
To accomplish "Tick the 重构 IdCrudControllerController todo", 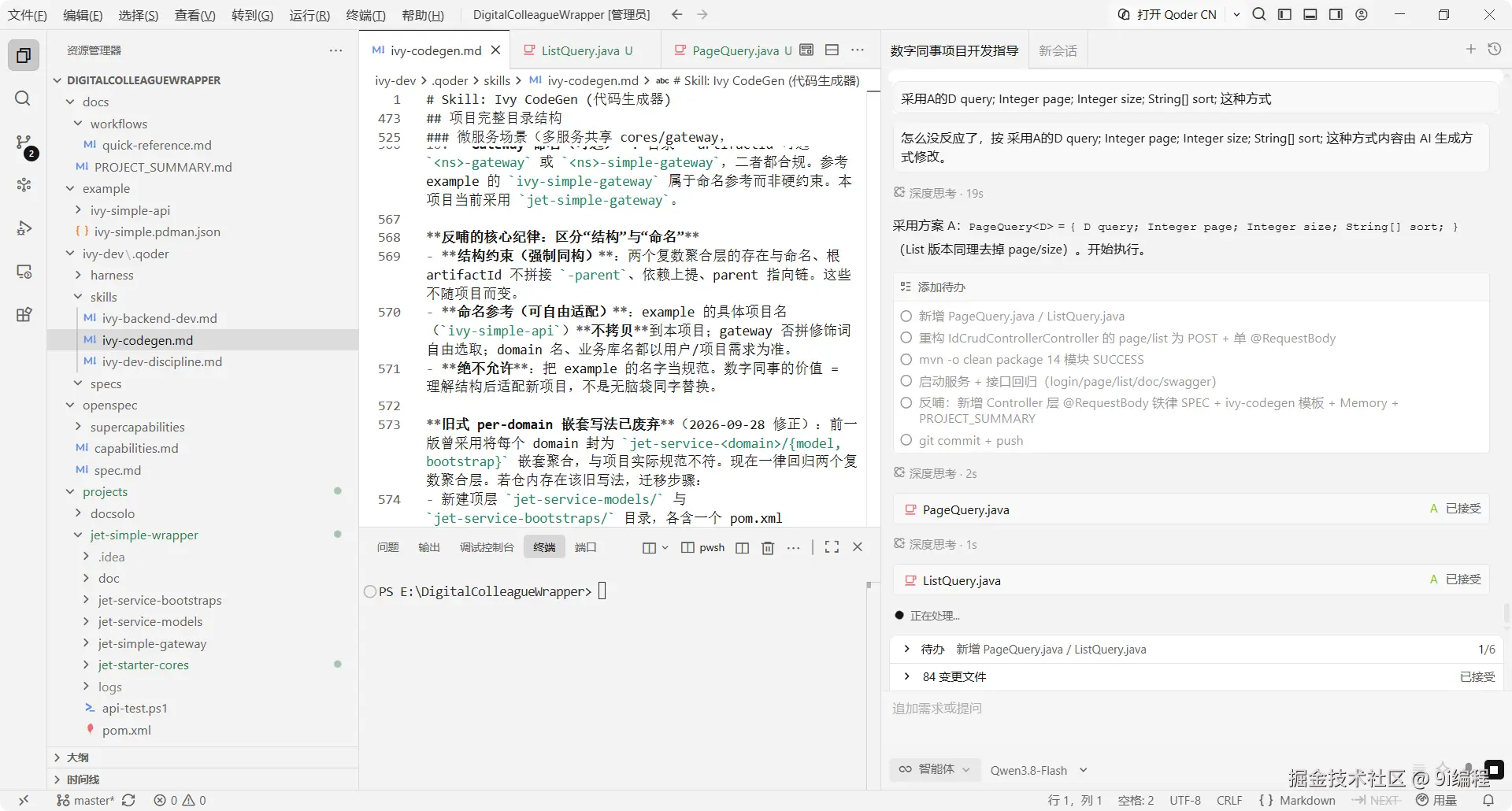I will pyautogui.click(x=906, y=338).
